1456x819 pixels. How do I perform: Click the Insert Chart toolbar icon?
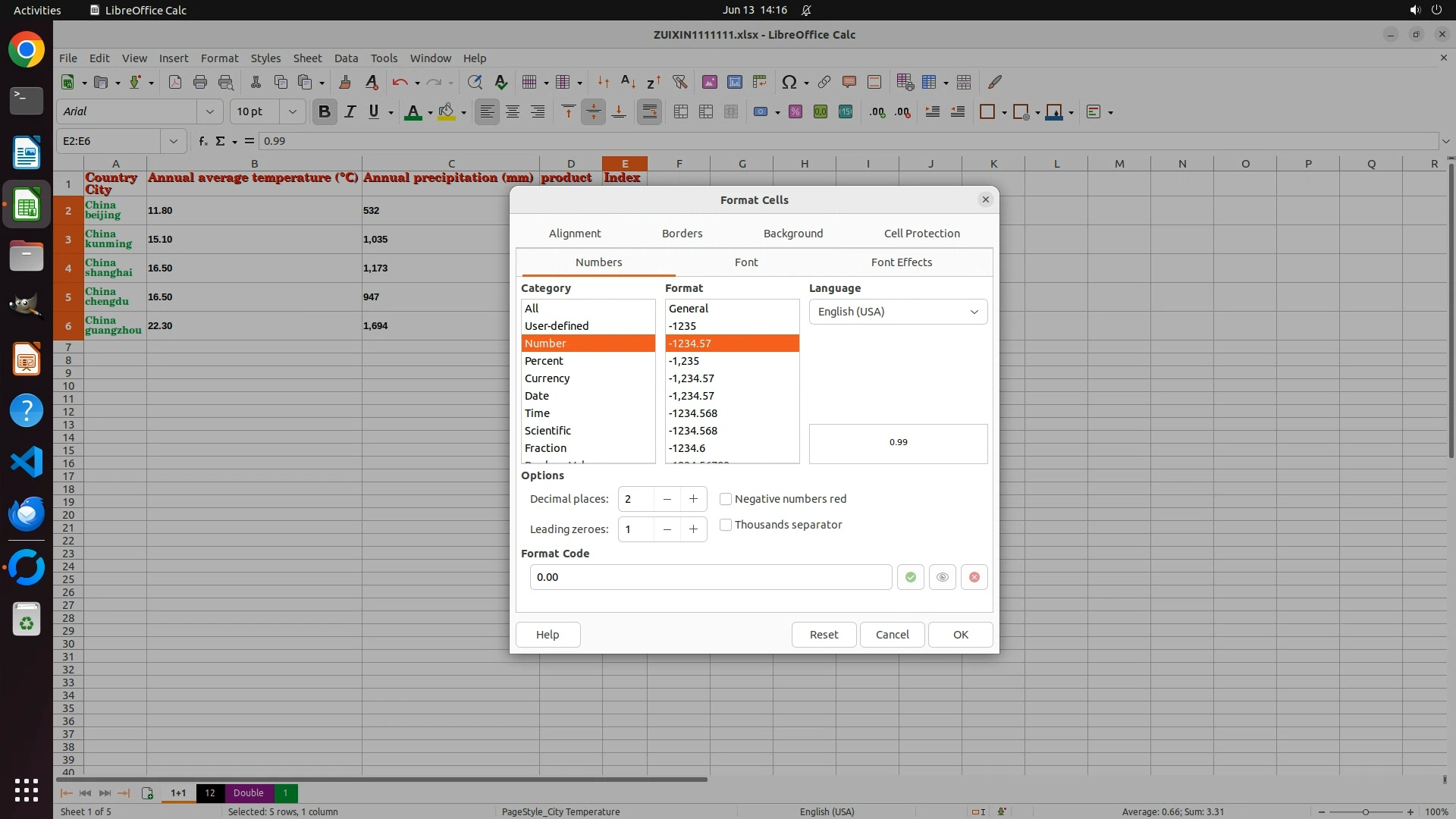coord(734,82)
